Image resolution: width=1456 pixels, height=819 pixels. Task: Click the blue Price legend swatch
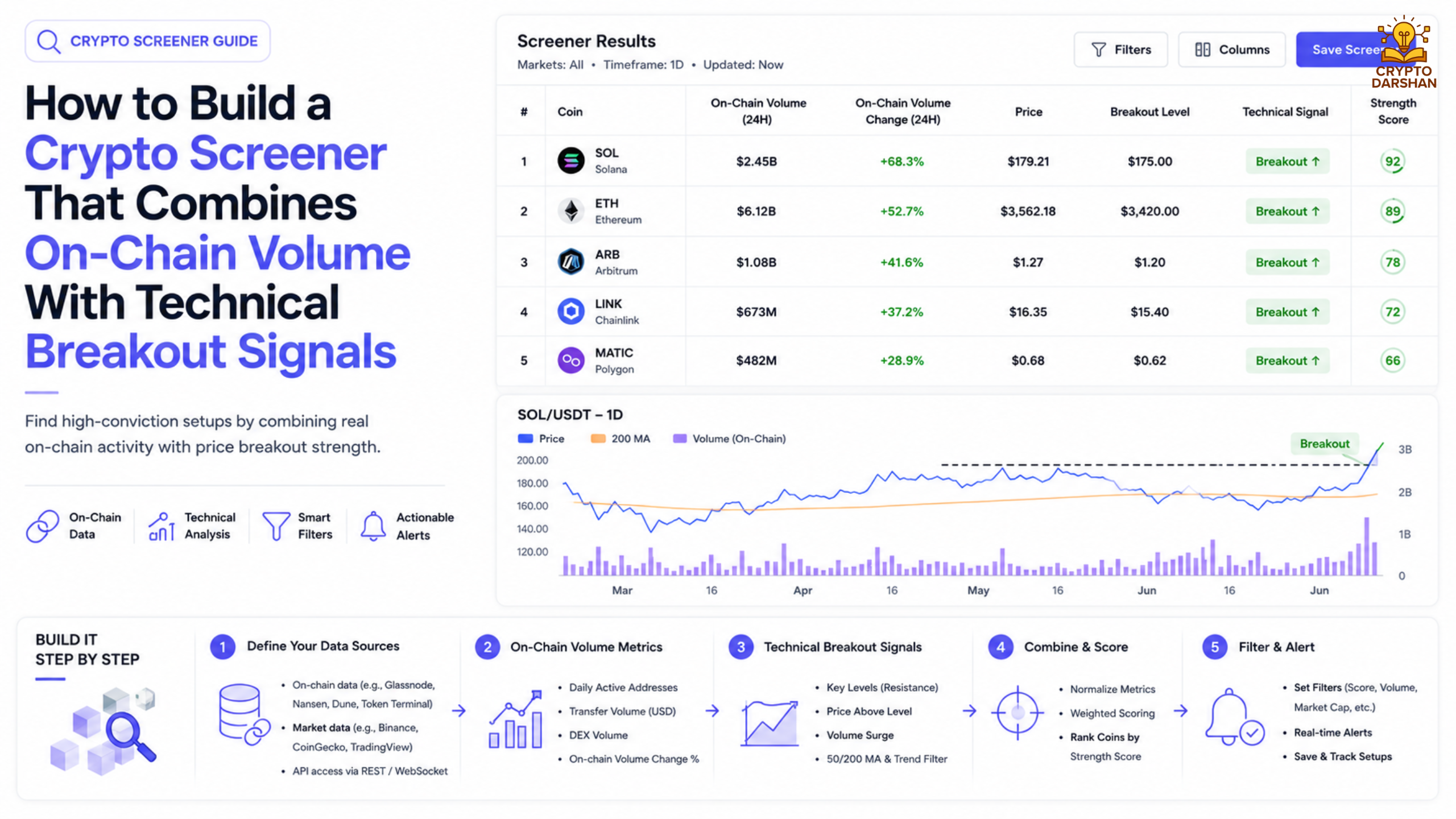(525, 439)
